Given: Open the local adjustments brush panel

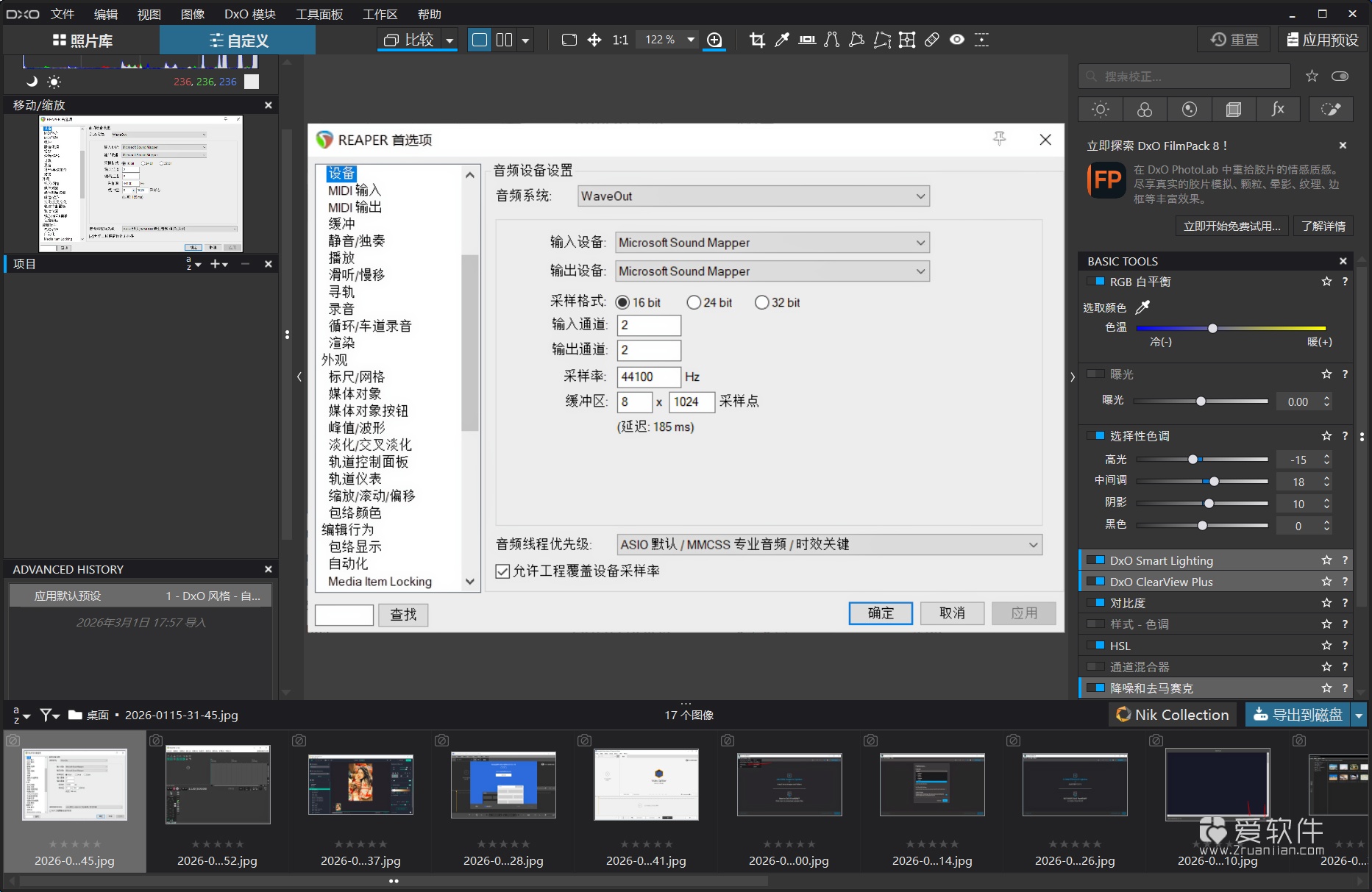Looking at the screenshot, I should 1331,109.
